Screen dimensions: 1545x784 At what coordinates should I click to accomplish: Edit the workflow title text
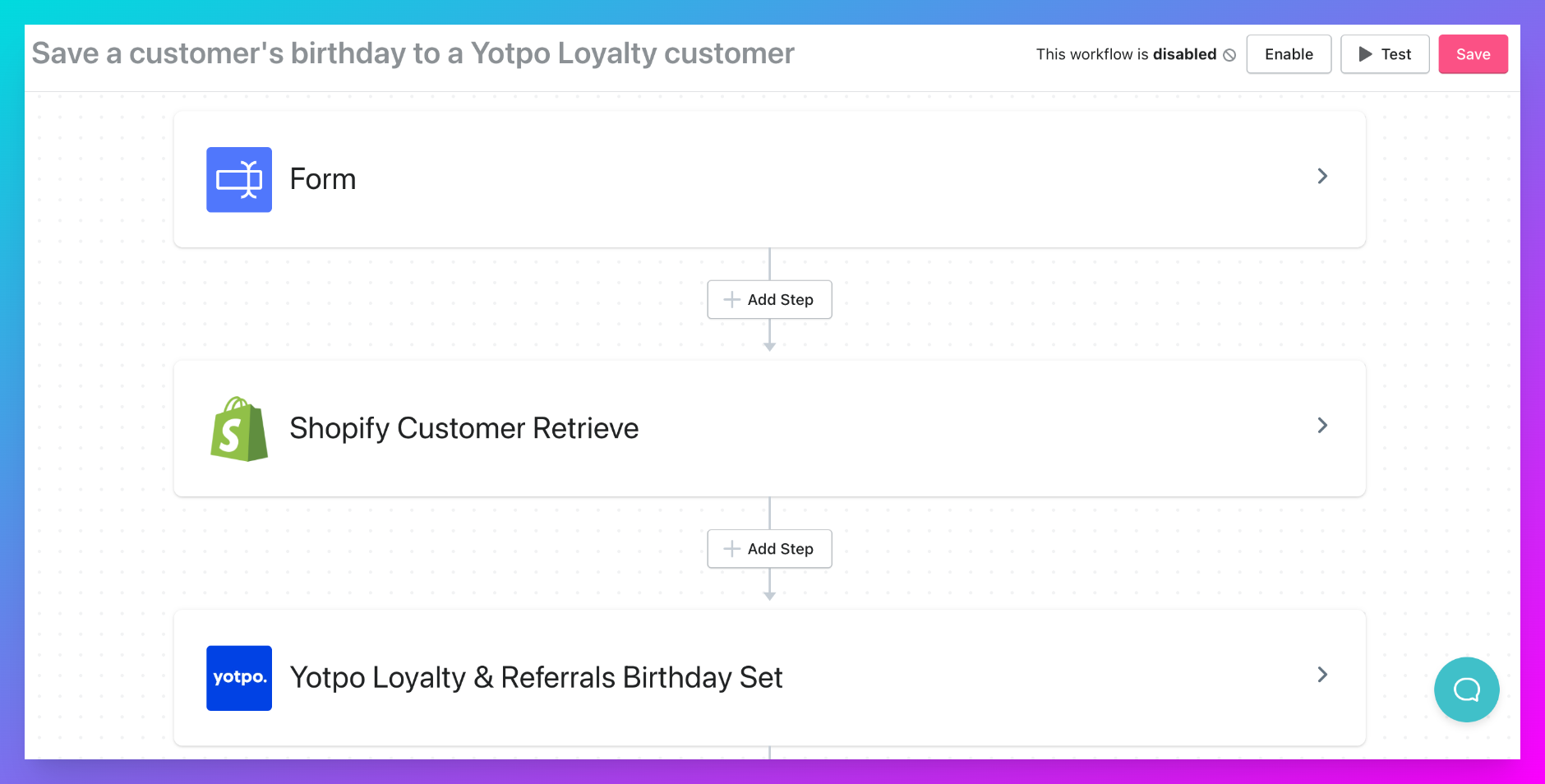pos(413,53)
